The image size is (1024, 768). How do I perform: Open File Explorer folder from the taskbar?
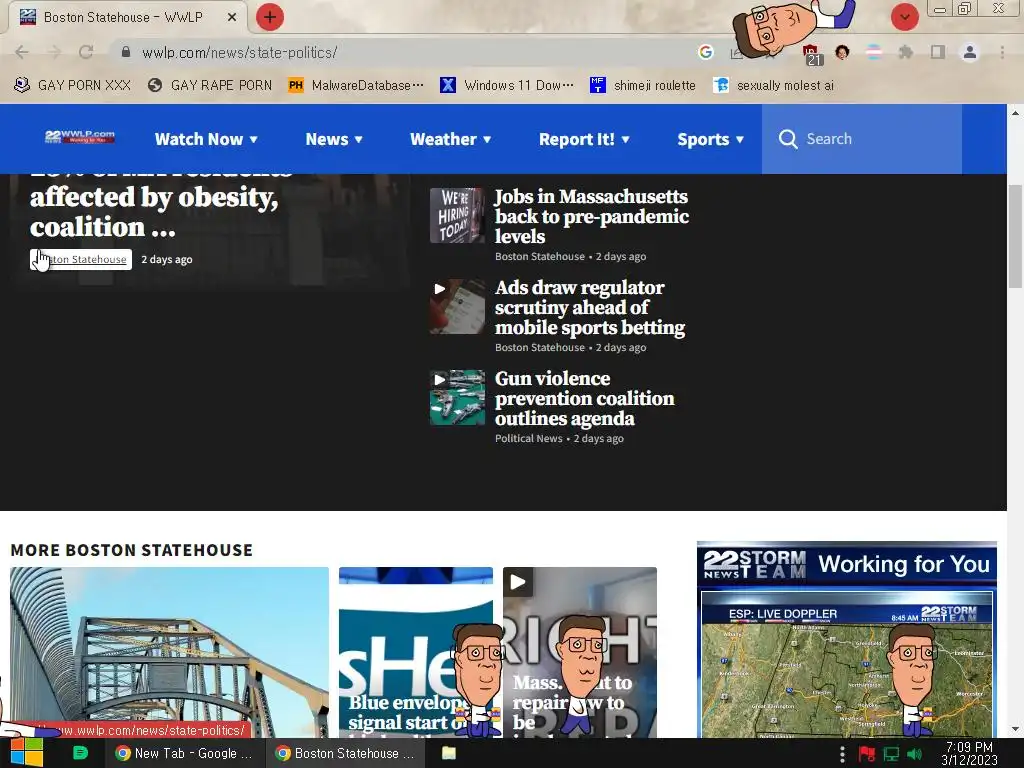pyautogui.click(x=449, y=753)
